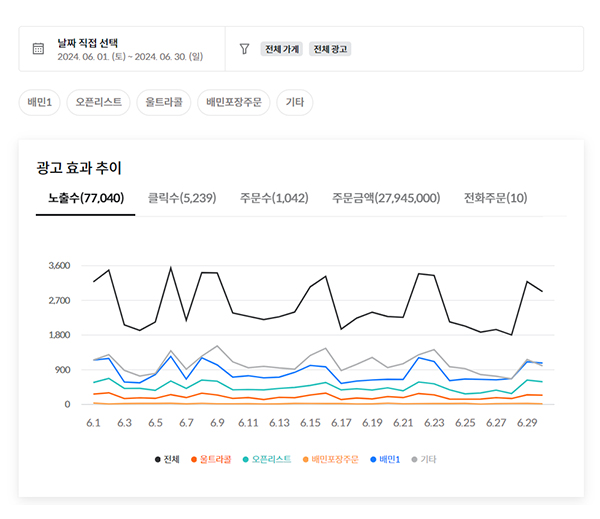Open the 전체 가게 store filter
Screen dimensions: 600x519
(282, 49)
